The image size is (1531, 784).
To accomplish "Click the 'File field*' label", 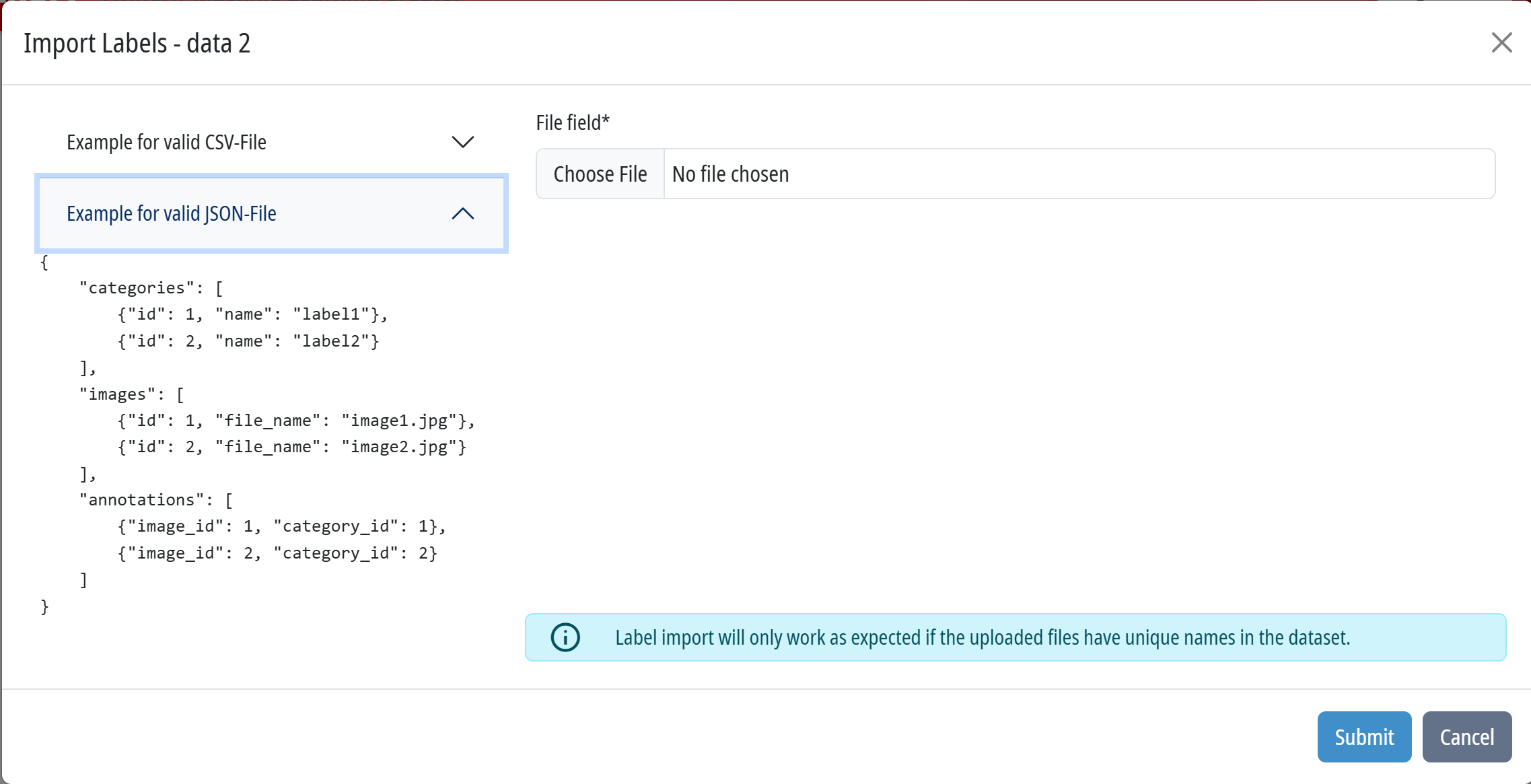I will coord(573,122).
